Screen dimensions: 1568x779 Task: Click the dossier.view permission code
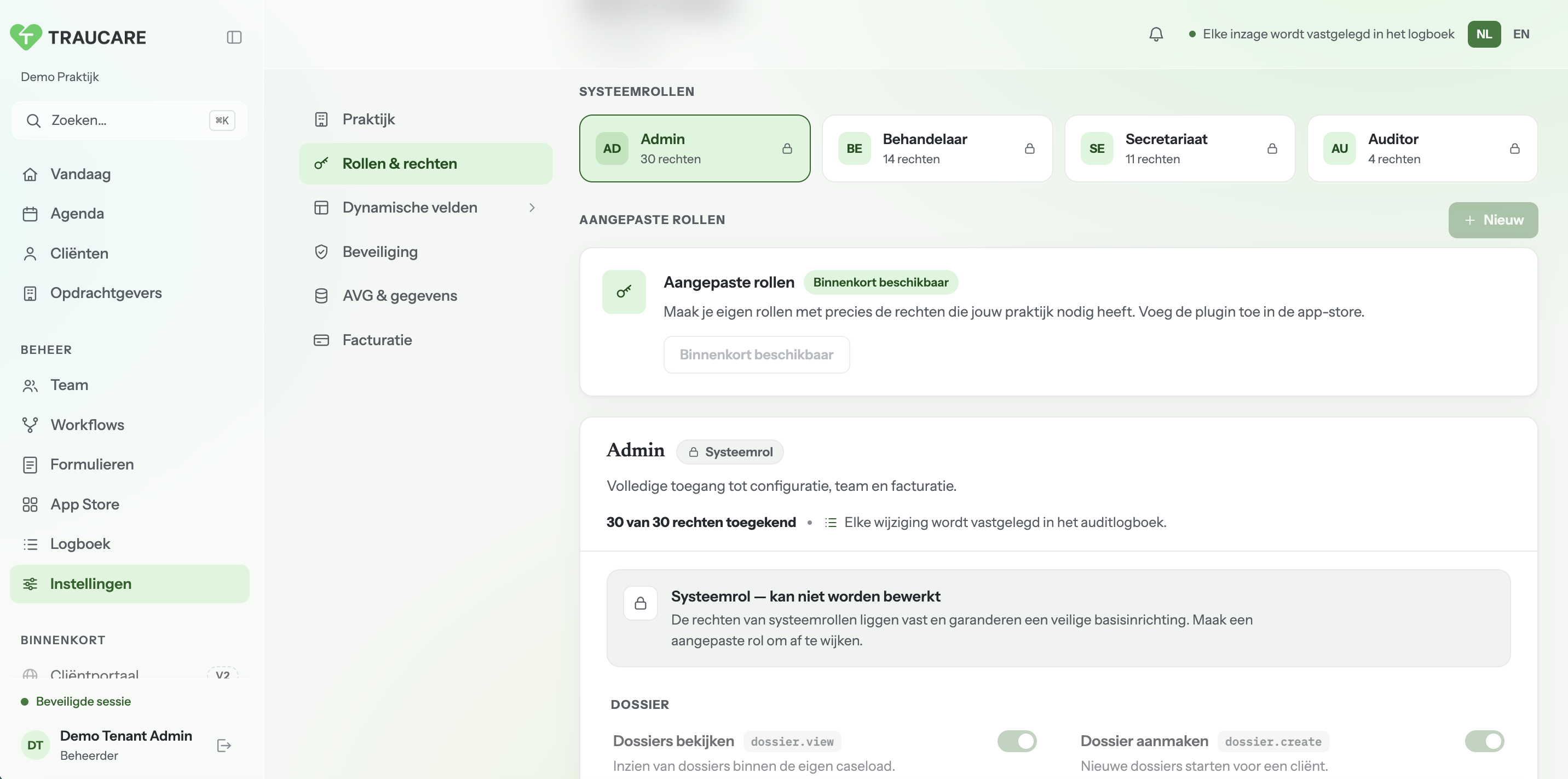coord(792,741)
